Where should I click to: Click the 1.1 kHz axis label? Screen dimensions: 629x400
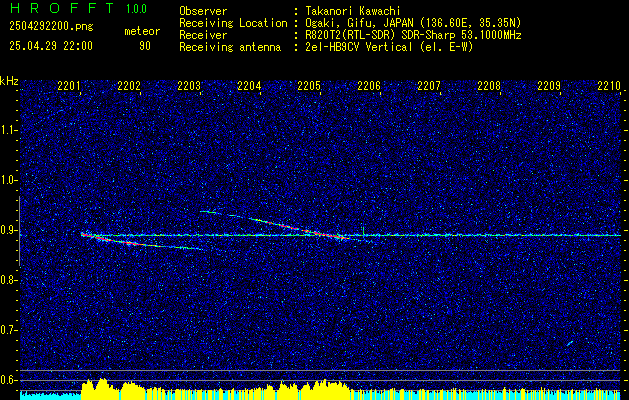(8, 130)
